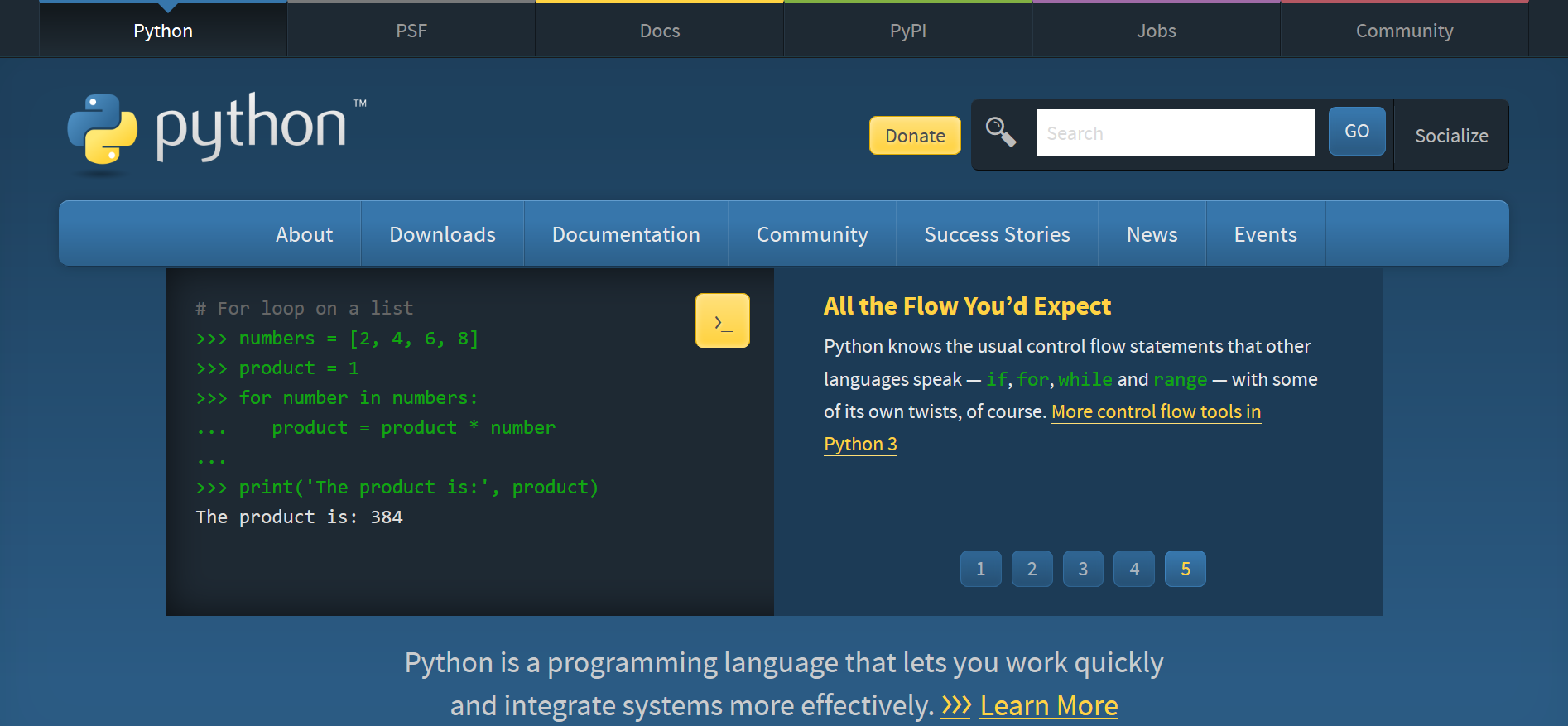Follow the More control flow tools link

(x=1156, y=411)
